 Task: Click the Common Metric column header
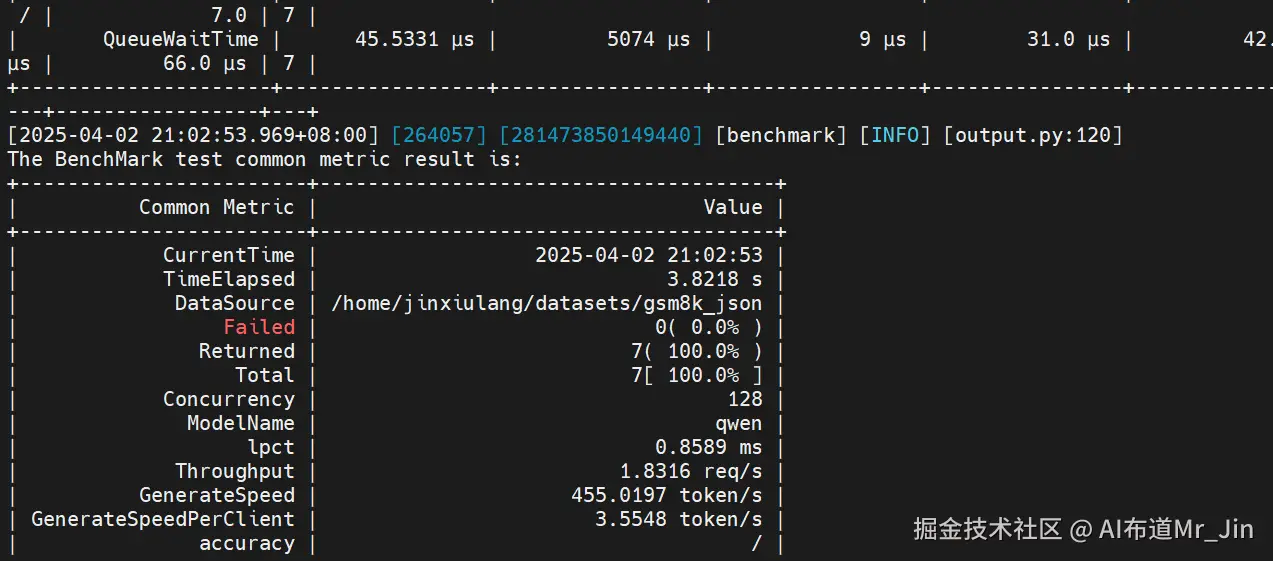217,207
